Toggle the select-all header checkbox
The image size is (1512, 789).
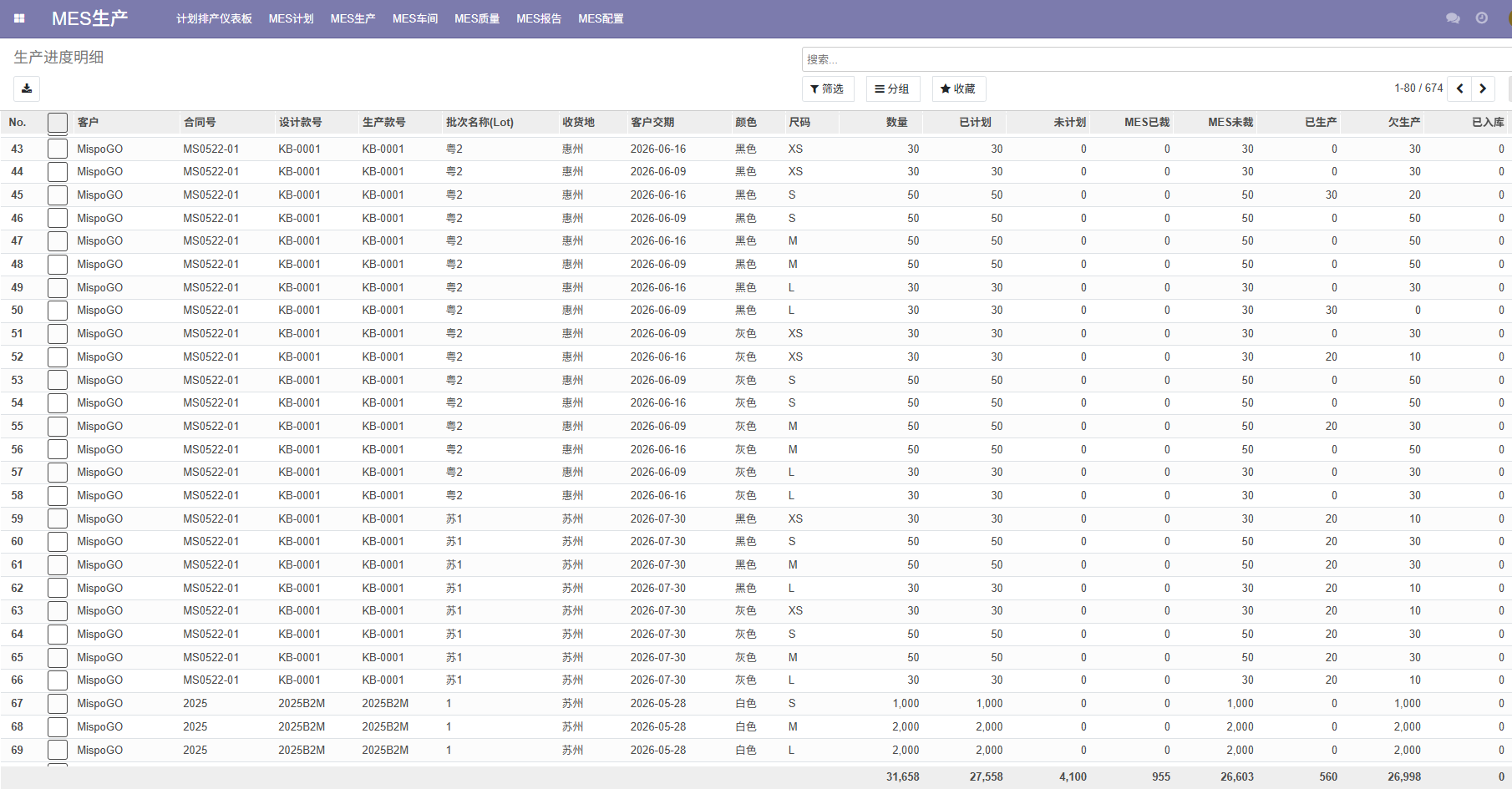click(x=58, y=123)
